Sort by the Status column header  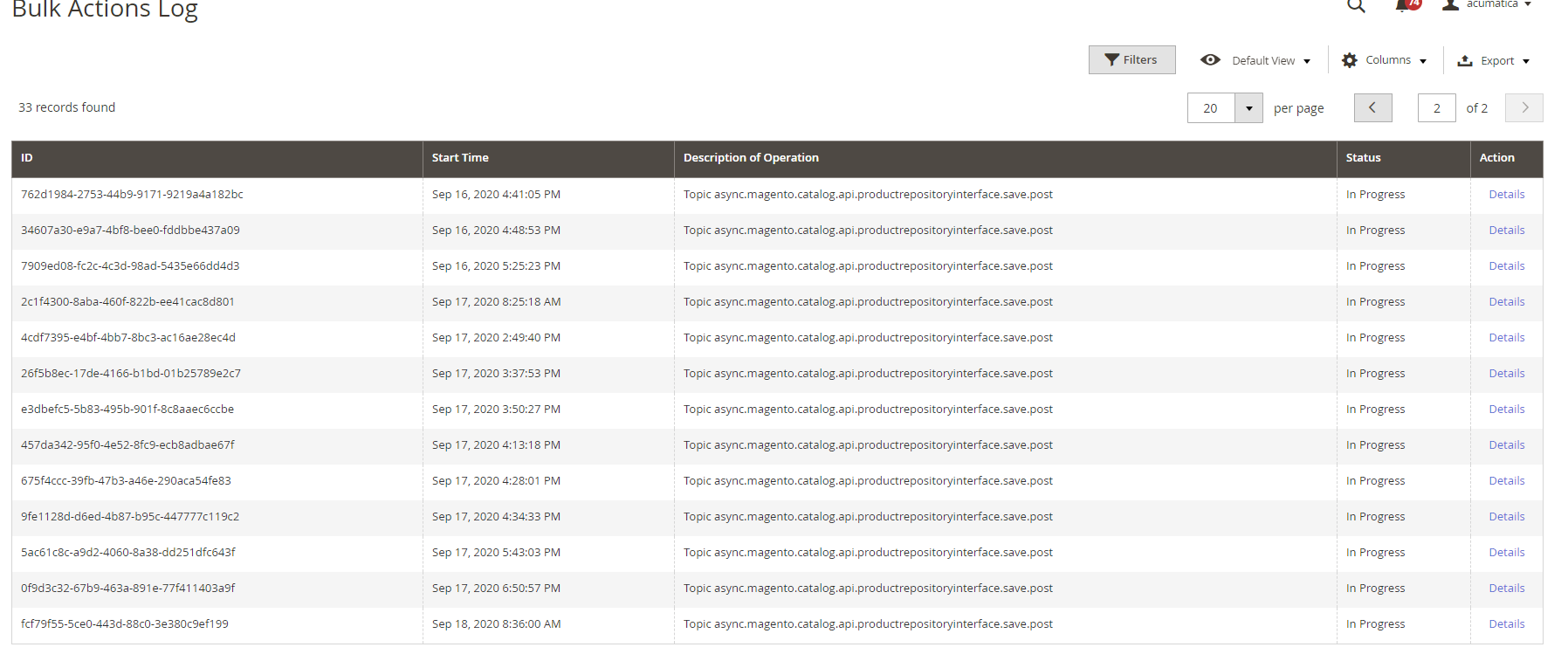[x=1363, y=158]
